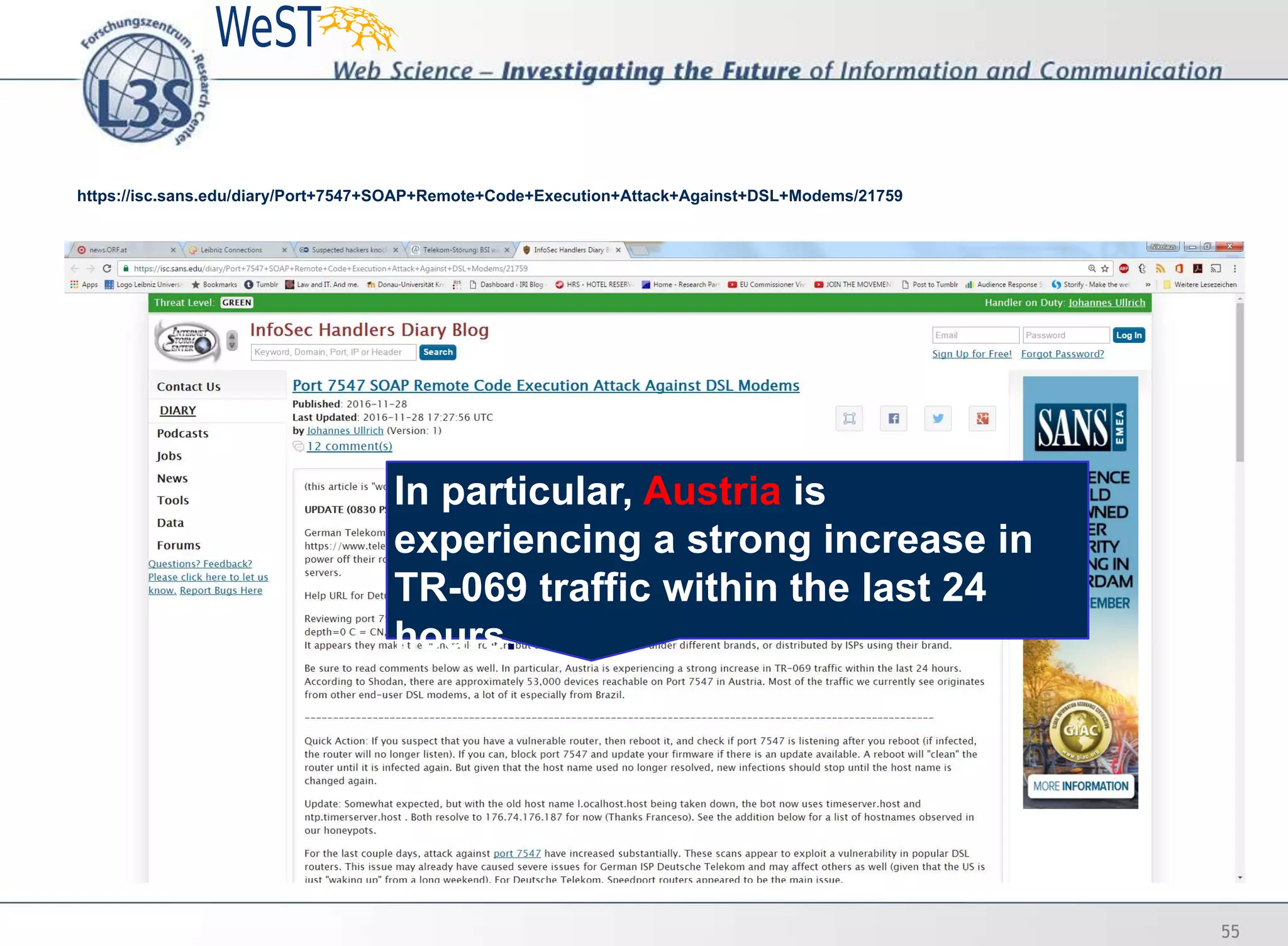Screen dimensions: 1288x946
Task: Click the Internet Storm Center logo
Action: [187, 341]
